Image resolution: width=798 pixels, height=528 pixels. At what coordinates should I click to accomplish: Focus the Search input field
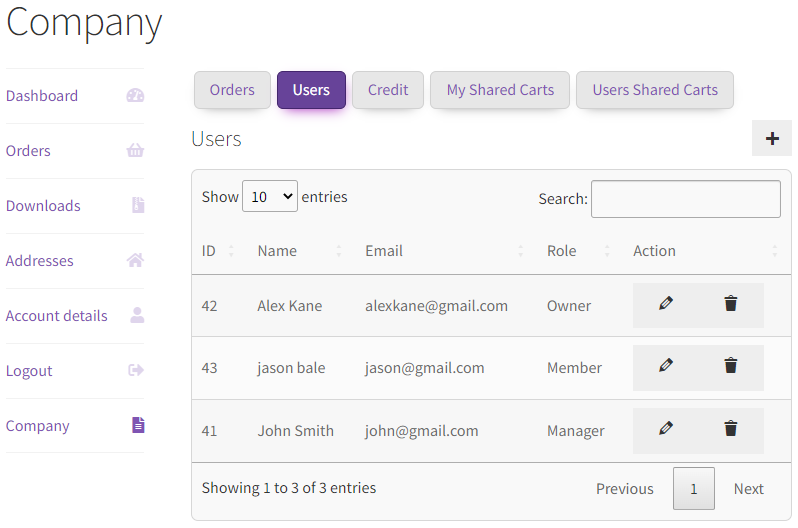686,199
